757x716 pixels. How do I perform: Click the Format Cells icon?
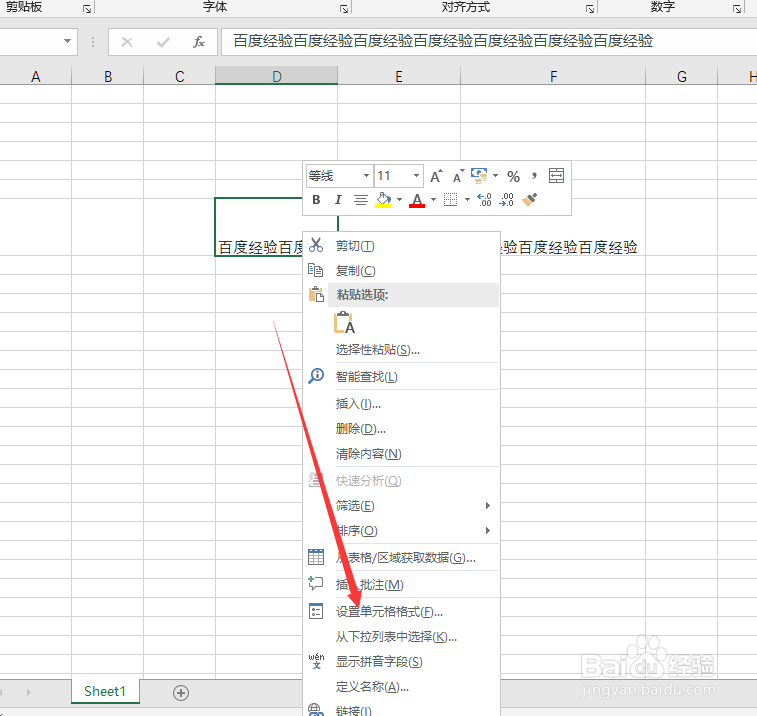316,611
